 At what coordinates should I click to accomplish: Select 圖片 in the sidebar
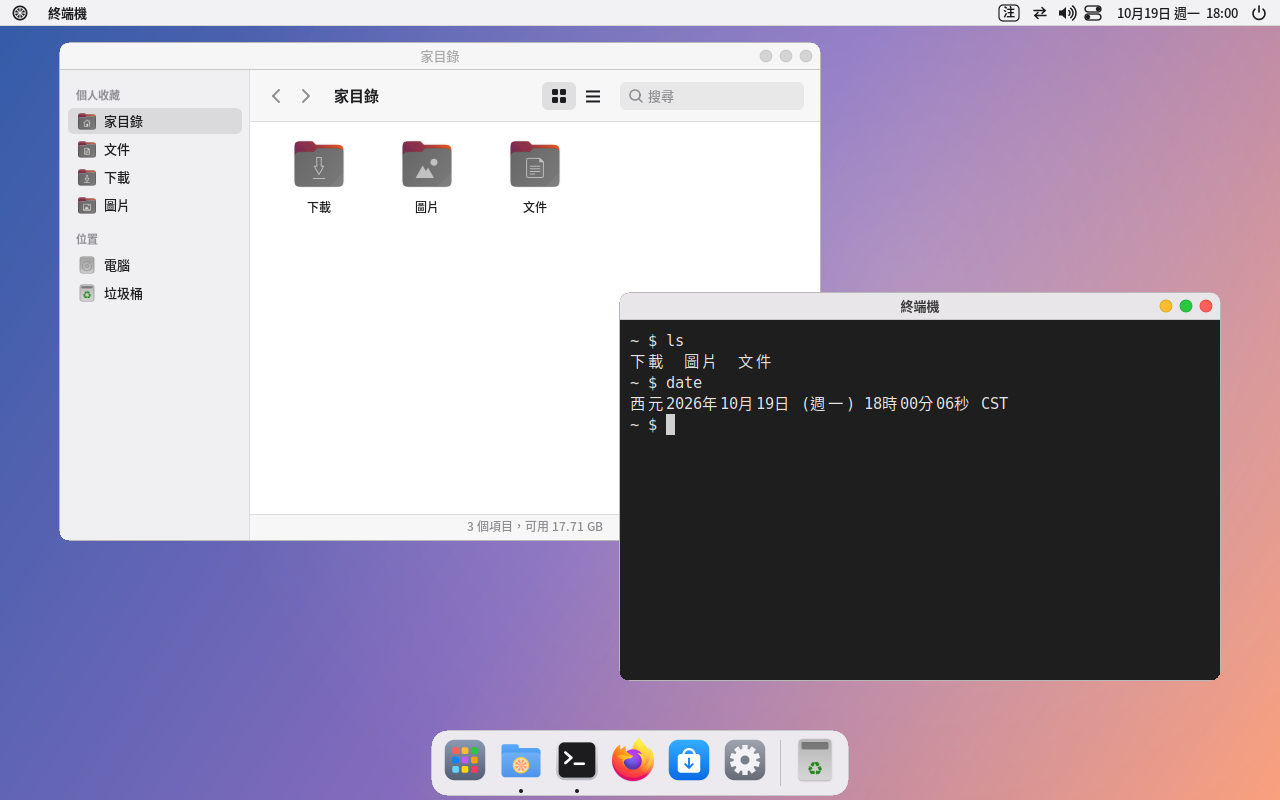[155, 205]
